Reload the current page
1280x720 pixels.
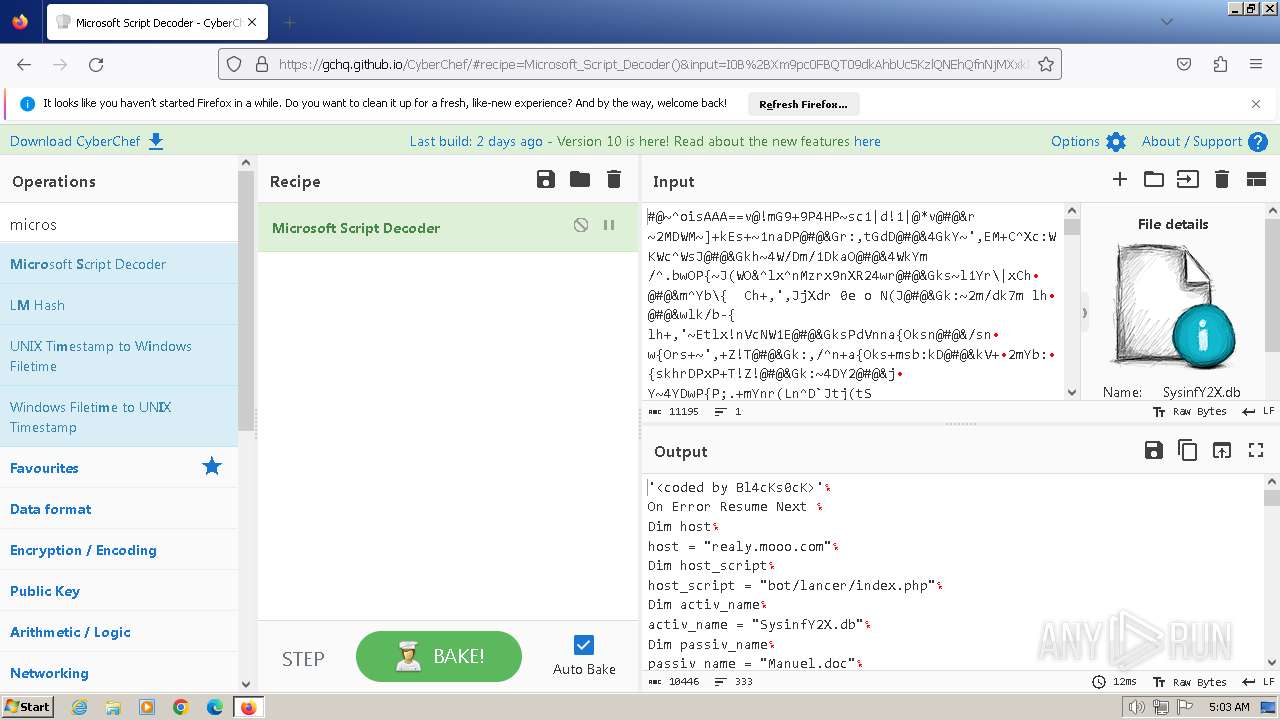(96, 64)
